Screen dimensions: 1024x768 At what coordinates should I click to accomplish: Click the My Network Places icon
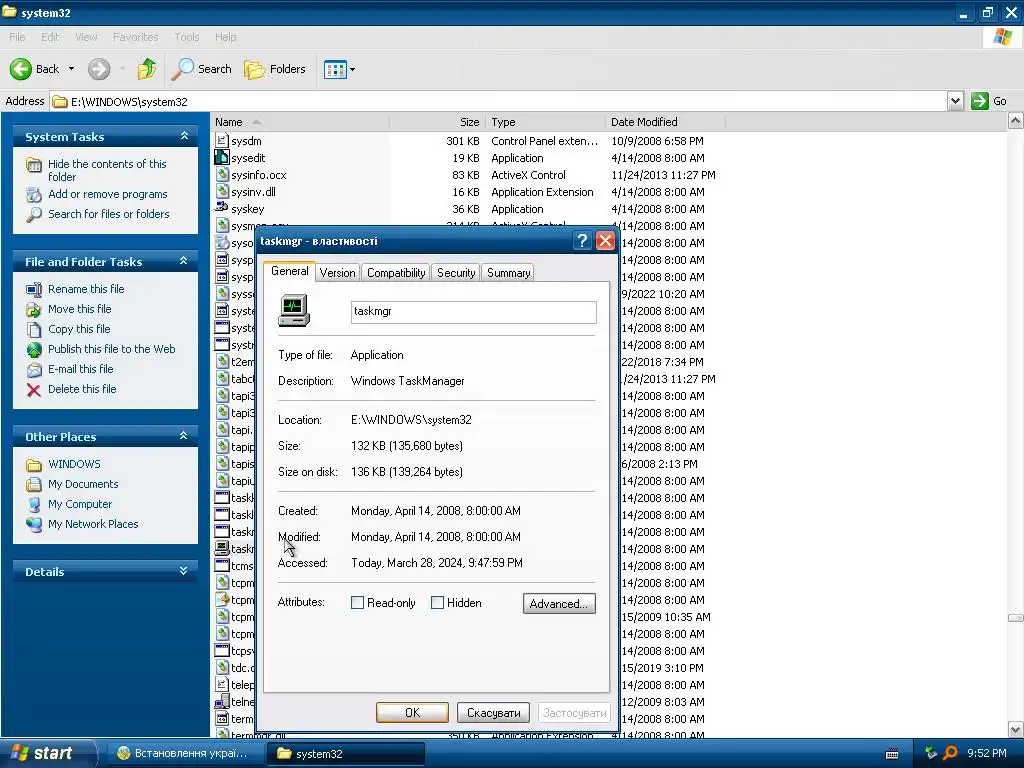click(34, 524)
